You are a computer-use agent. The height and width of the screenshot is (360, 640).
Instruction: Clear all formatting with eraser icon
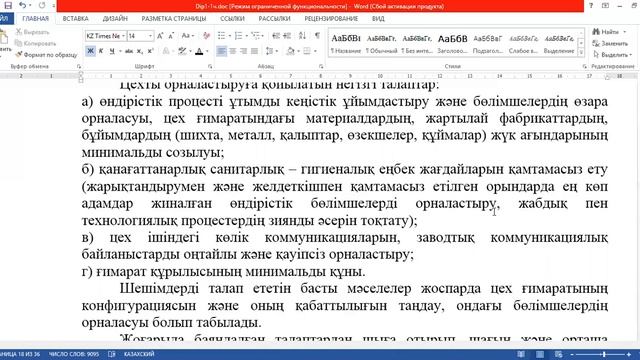[207, 36]
